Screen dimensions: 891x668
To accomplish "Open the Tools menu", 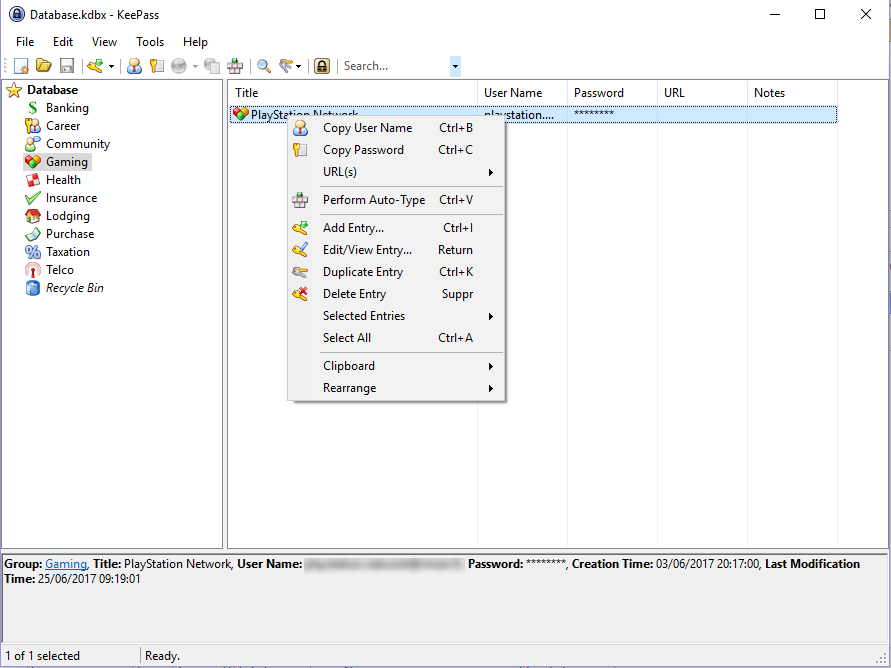I will 150,42.
